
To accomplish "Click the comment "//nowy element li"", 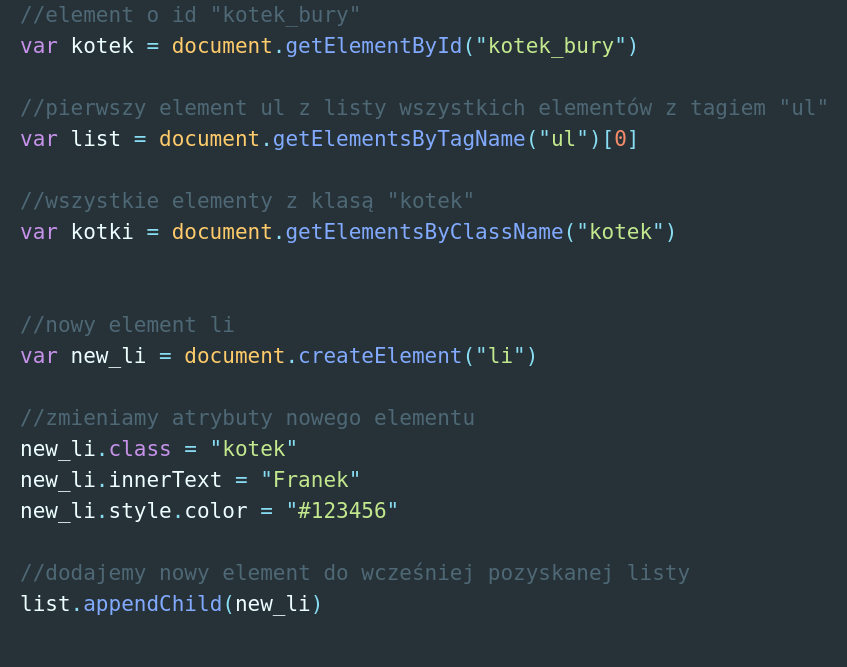I will (x=127, y=325).
